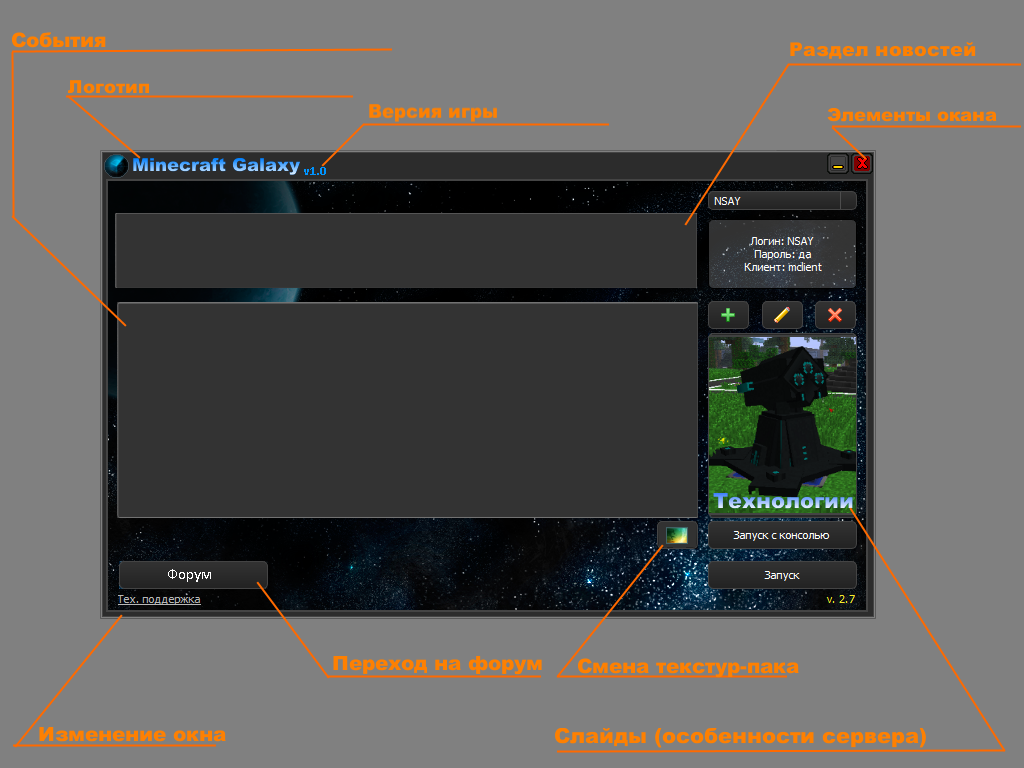1024x768 pixels.
Task: Close the launcher with red X
Action: [862, 163]
